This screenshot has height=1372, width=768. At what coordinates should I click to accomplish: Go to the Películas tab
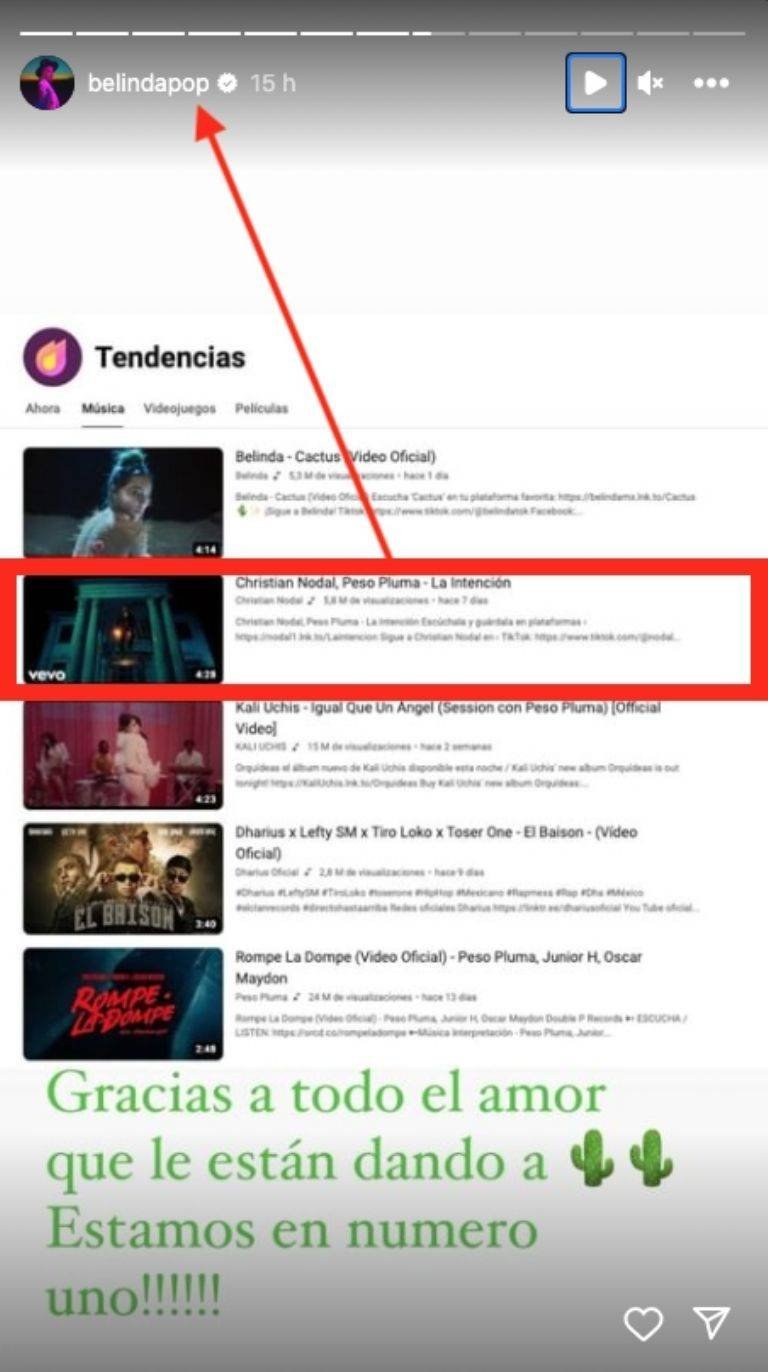[x=262, y=409]
